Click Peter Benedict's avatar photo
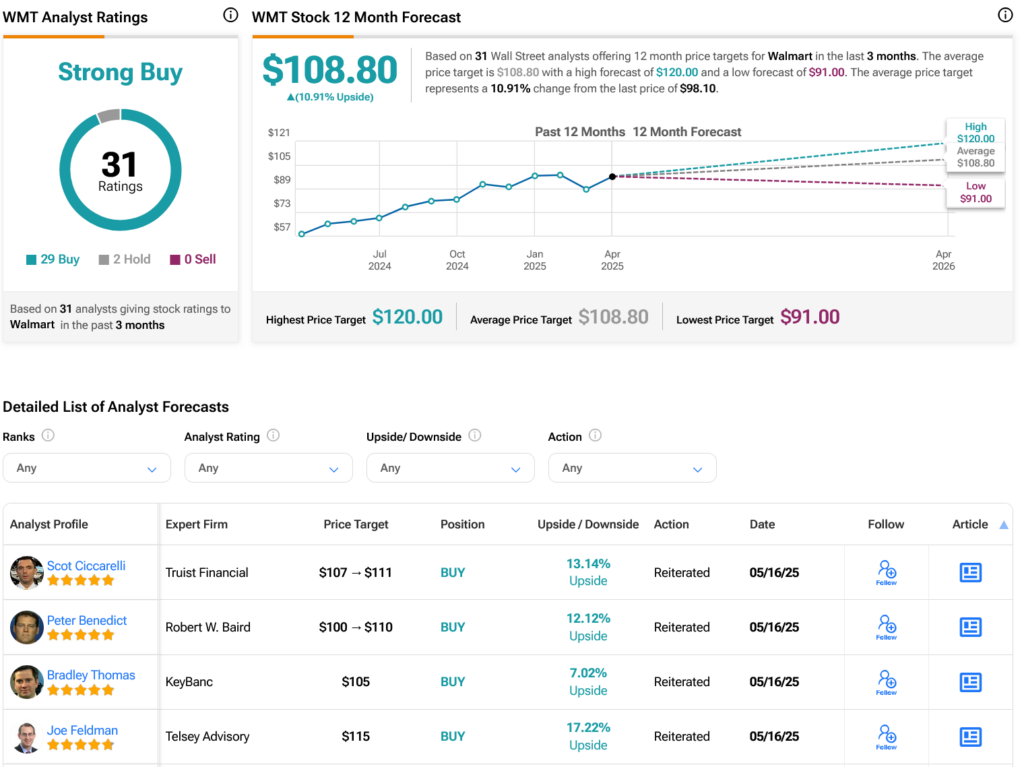The height and width of the screenshot is (767, 1024). [27, 627]
